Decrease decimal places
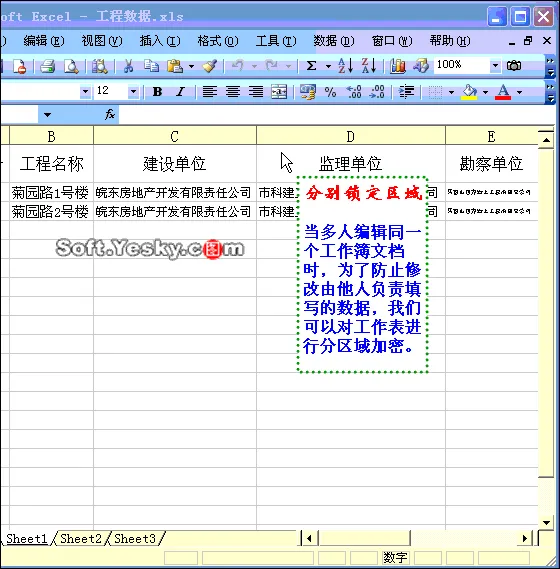Viewport: 560px width, 569px height. (x=377, y=92)
